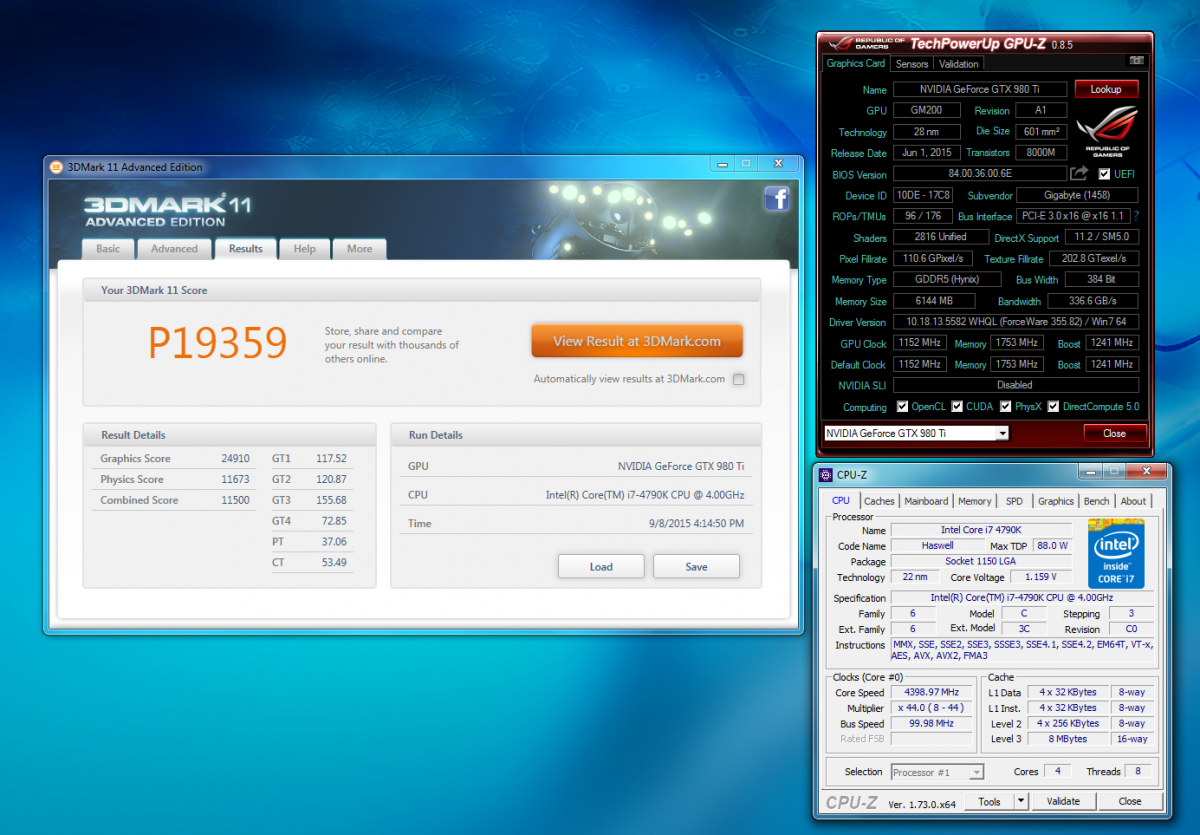Open the Tools dropdown arrow in CPU-Z
The height and width of the screenshot is (835, 1200).
[x=1020, y=801]
